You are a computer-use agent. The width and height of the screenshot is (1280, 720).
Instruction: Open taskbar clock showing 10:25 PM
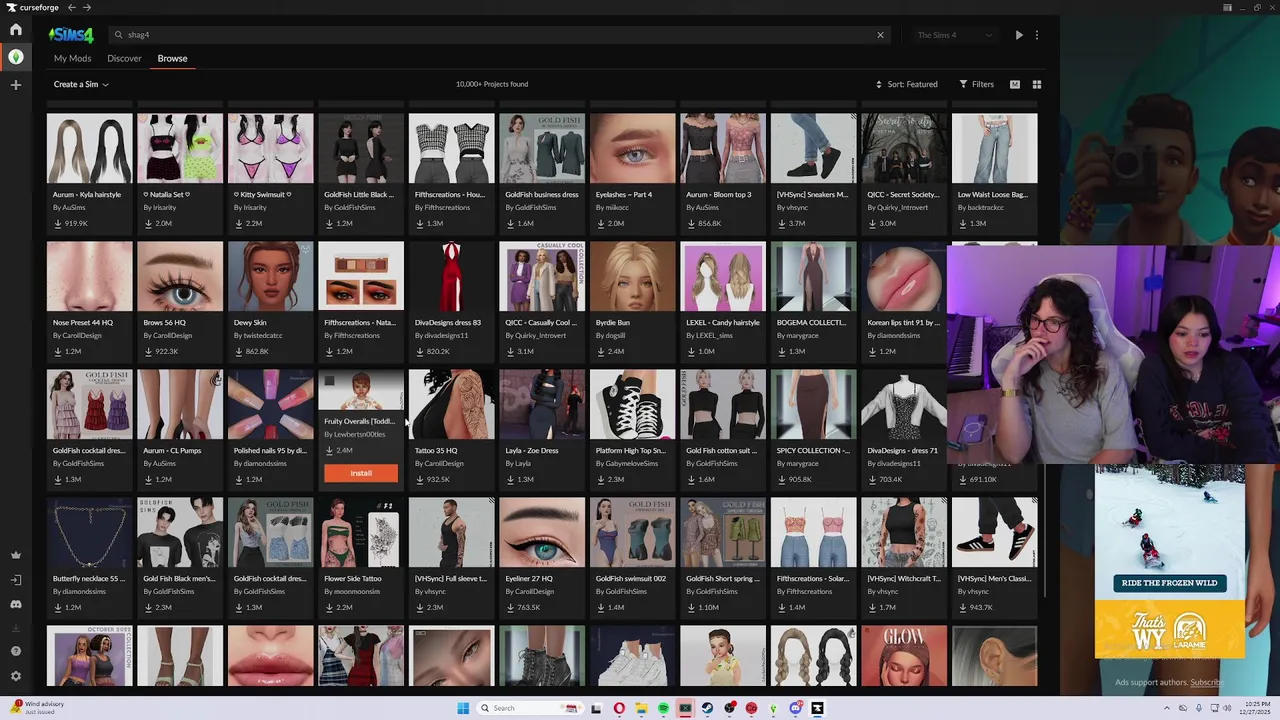(1259, 708)
